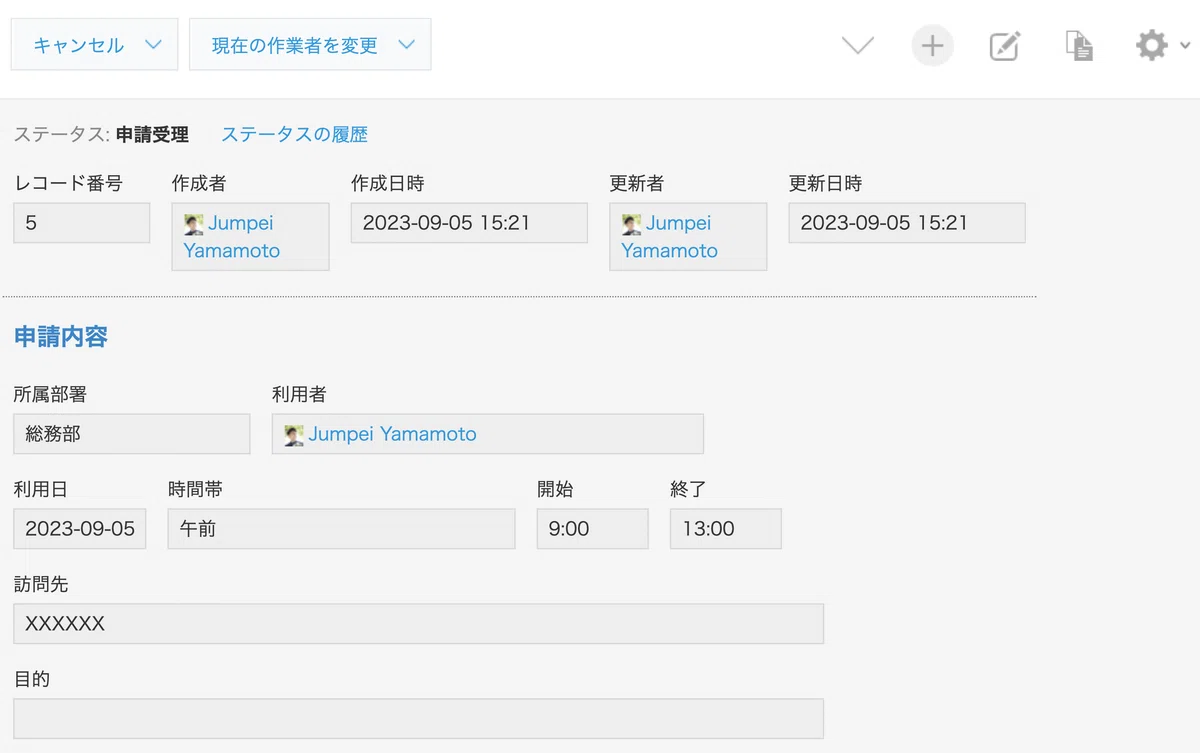Click the duplicate record icon

pyautogui.click(x=1079, y=46)
